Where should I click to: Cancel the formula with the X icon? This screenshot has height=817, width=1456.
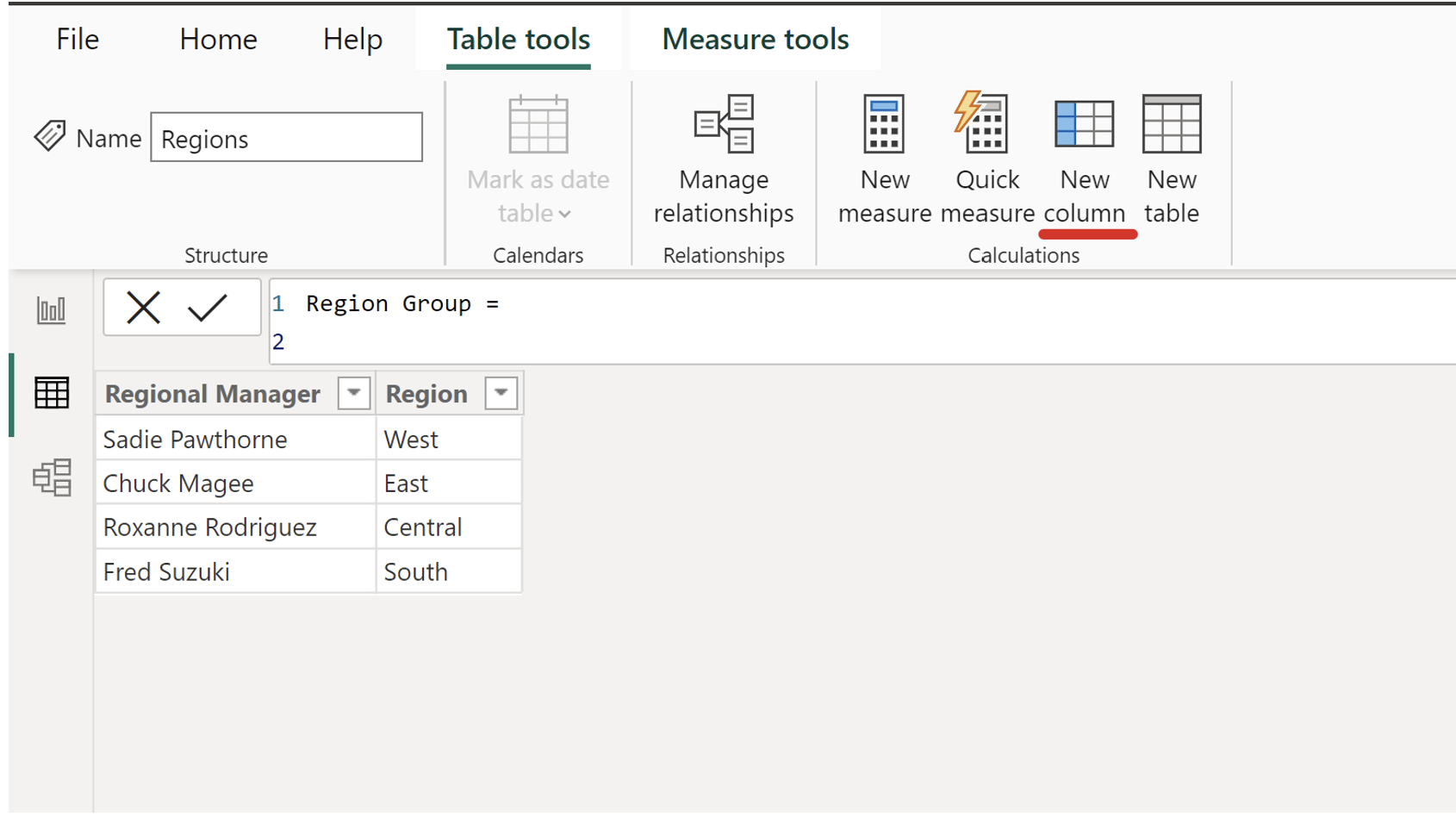[x=144, y=307]
